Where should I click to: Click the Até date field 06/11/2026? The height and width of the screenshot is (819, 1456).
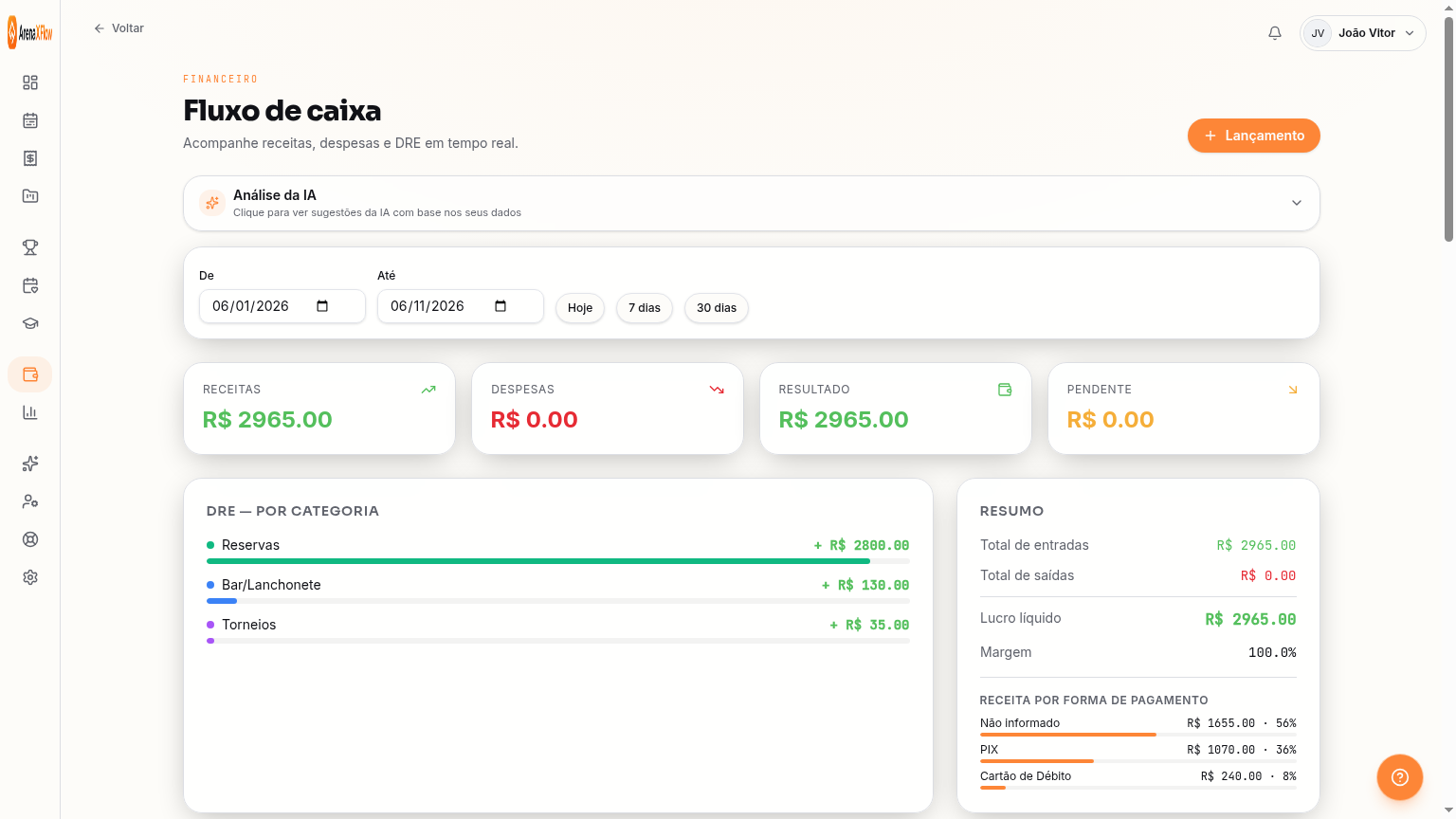coord(461,306)
